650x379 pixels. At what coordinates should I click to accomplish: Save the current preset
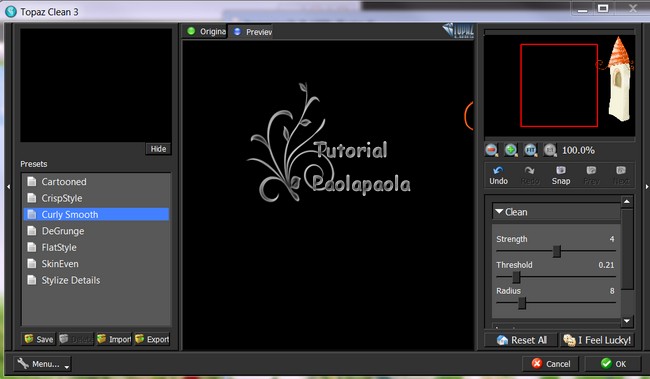point(39,339)
